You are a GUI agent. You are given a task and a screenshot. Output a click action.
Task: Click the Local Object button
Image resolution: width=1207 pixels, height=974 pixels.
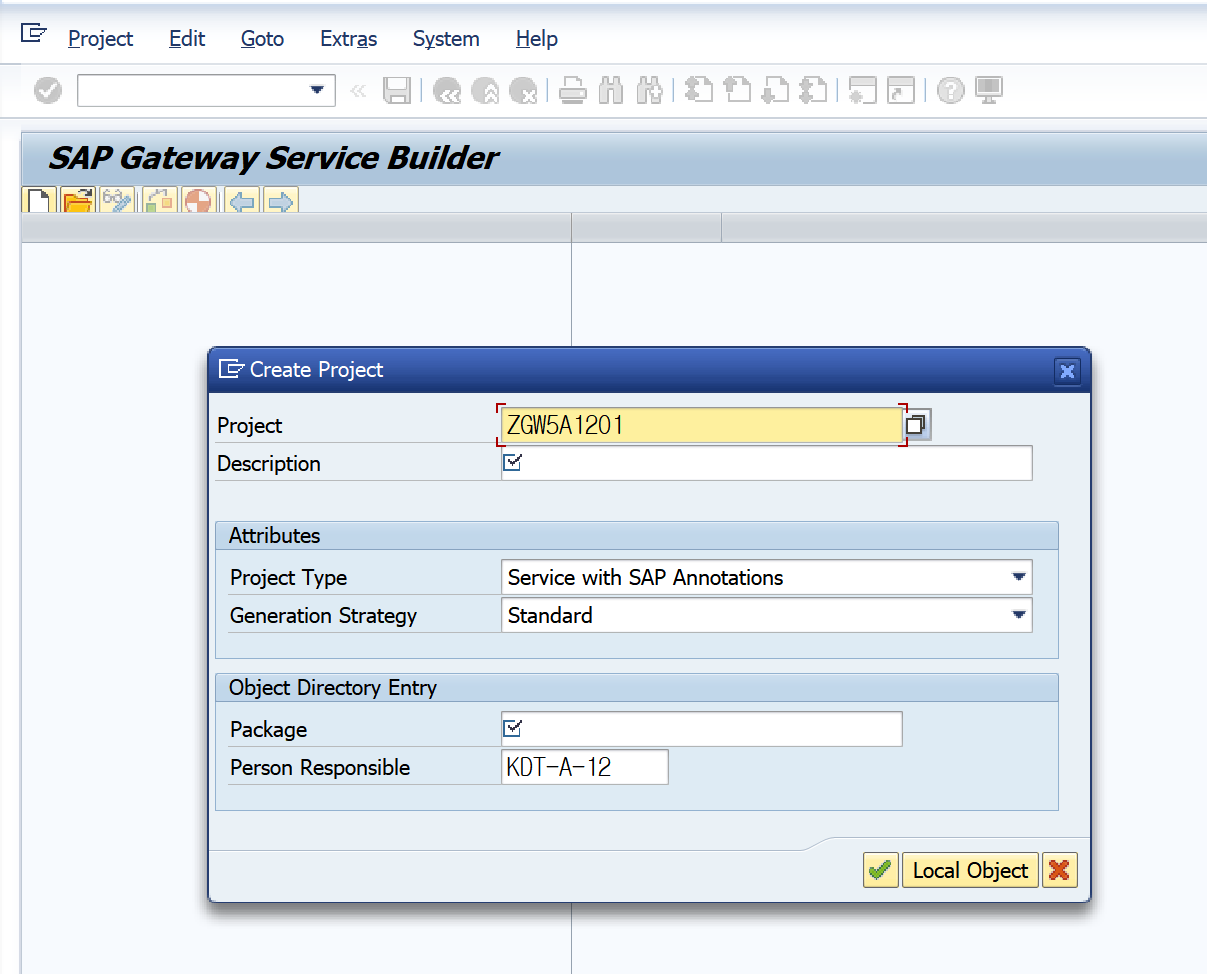(x=970, y=870)
